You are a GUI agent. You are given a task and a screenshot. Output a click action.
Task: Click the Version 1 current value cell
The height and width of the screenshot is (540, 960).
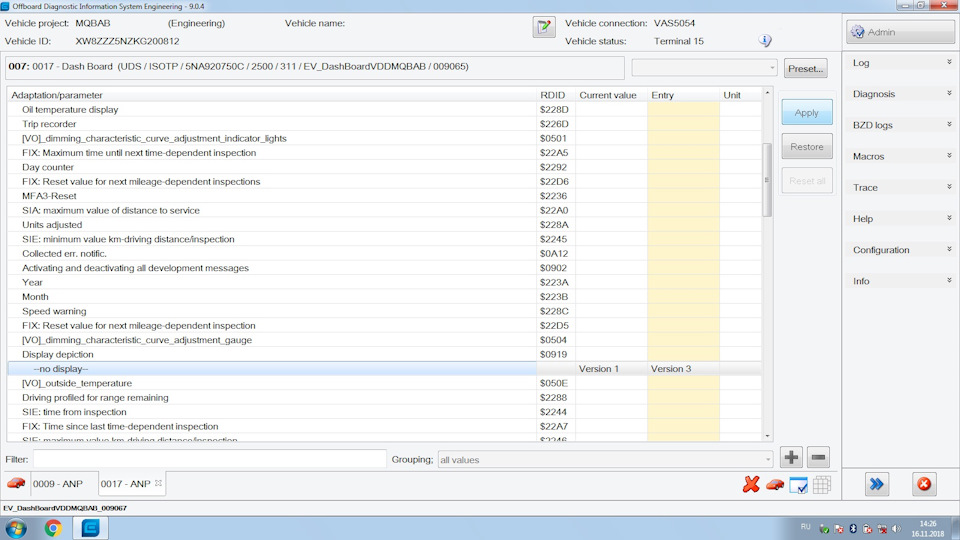coord(611,369)
